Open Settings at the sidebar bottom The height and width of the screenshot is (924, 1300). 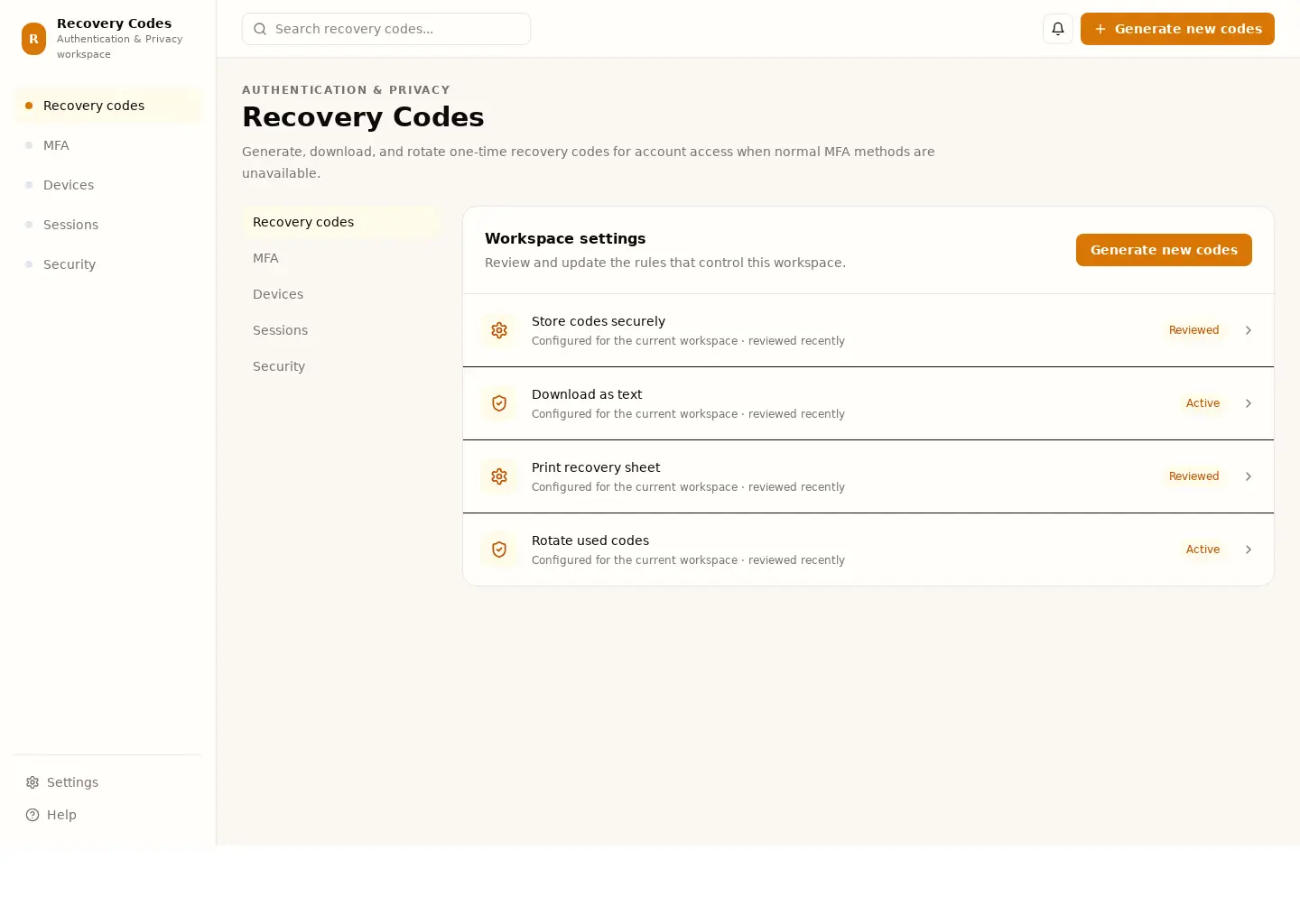pyautogui.click(x=107, y=782)
